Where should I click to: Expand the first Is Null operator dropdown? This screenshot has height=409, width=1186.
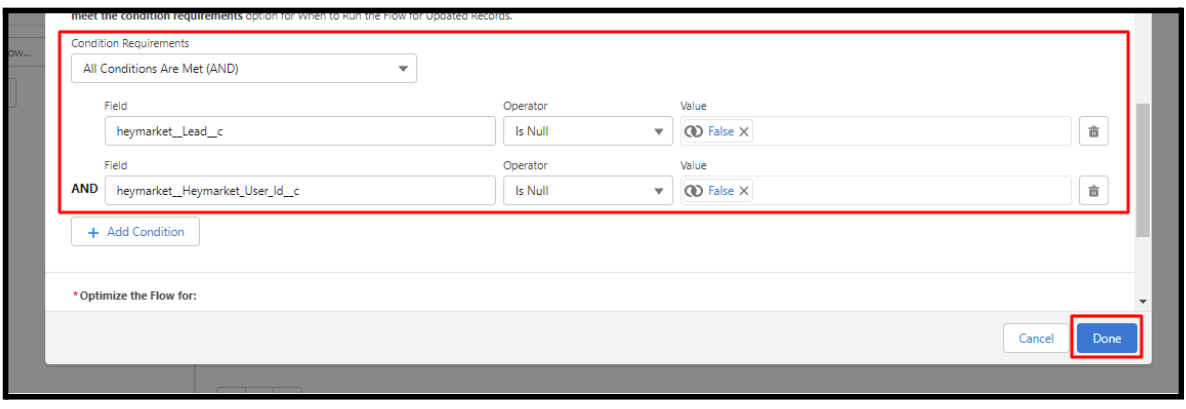588,131
